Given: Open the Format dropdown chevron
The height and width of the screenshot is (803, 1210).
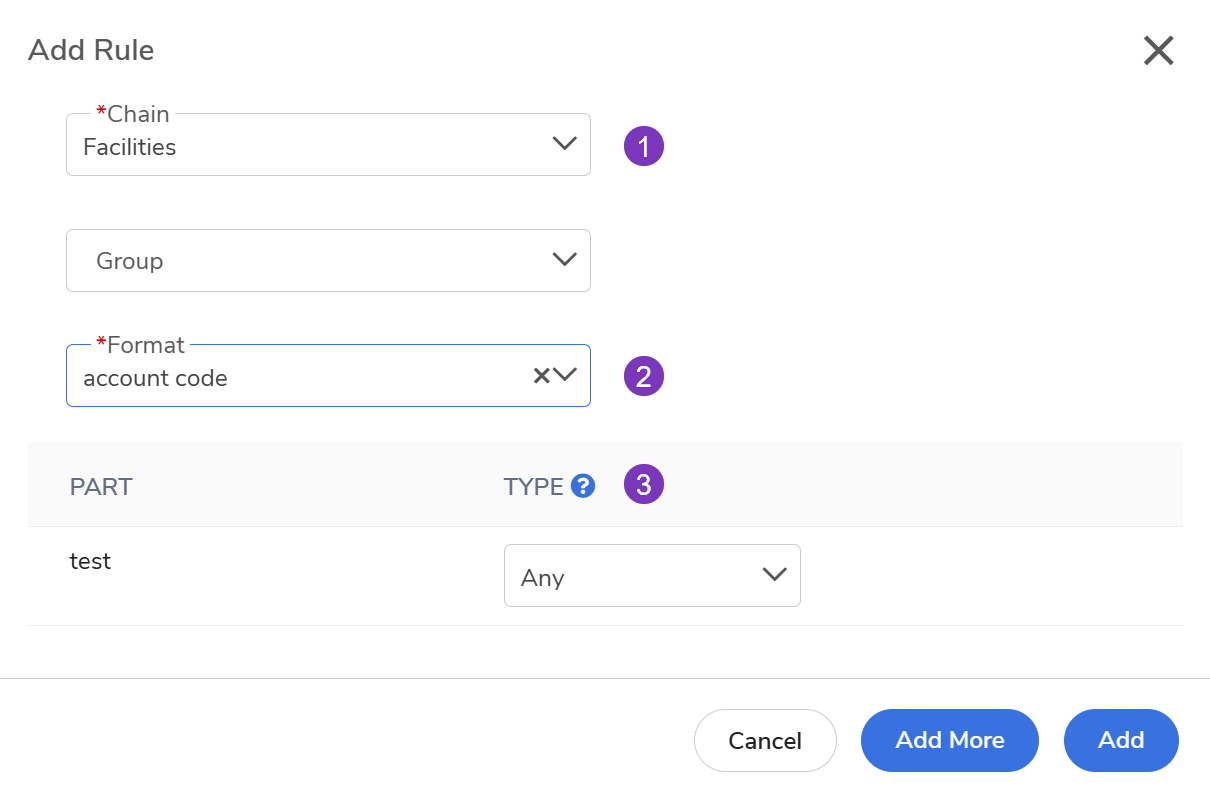Looking at the screenshot, I should coord(566,376).
